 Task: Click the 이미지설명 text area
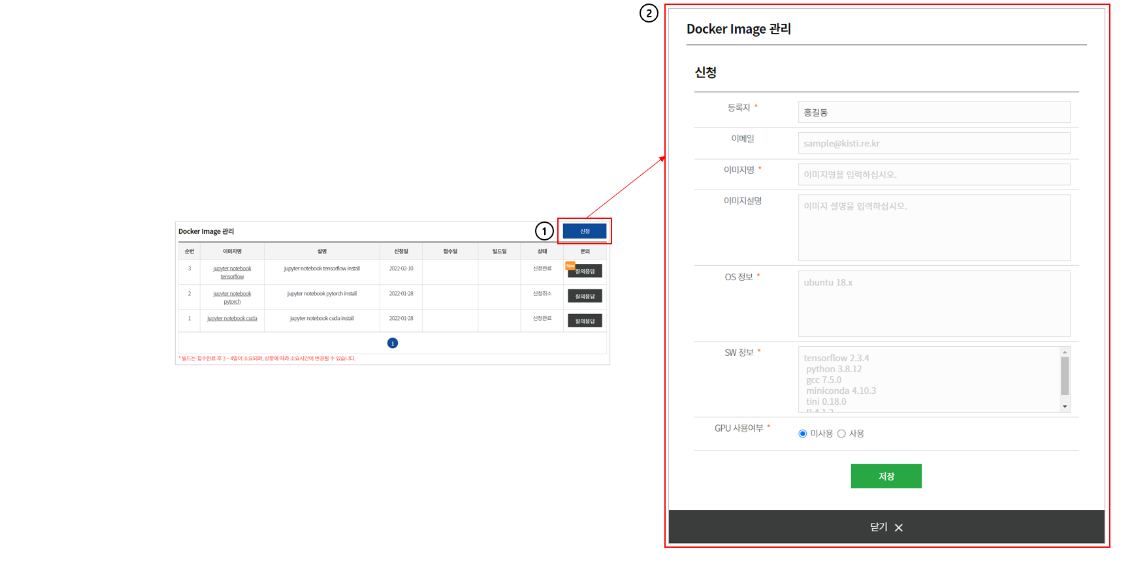tap(933, 227)
